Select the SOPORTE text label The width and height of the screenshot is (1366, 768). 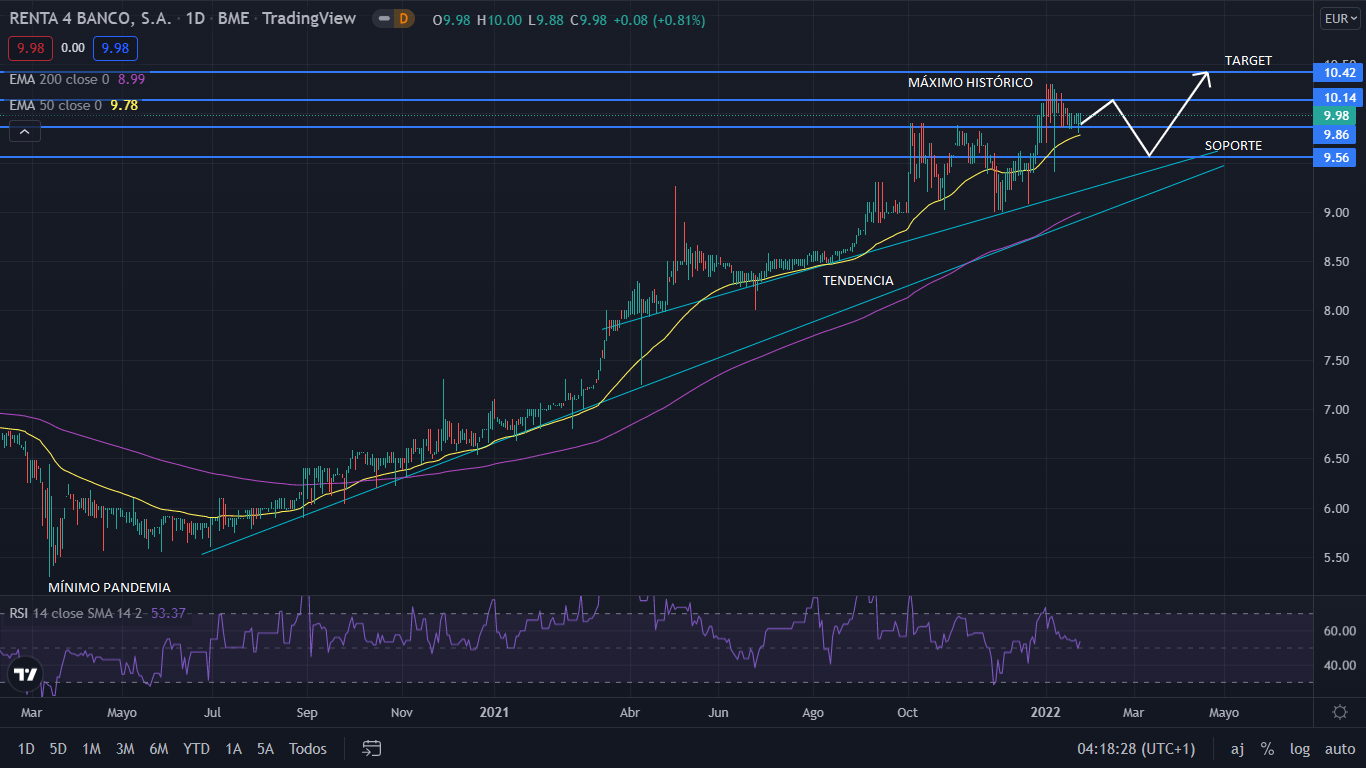(1233, 146)
